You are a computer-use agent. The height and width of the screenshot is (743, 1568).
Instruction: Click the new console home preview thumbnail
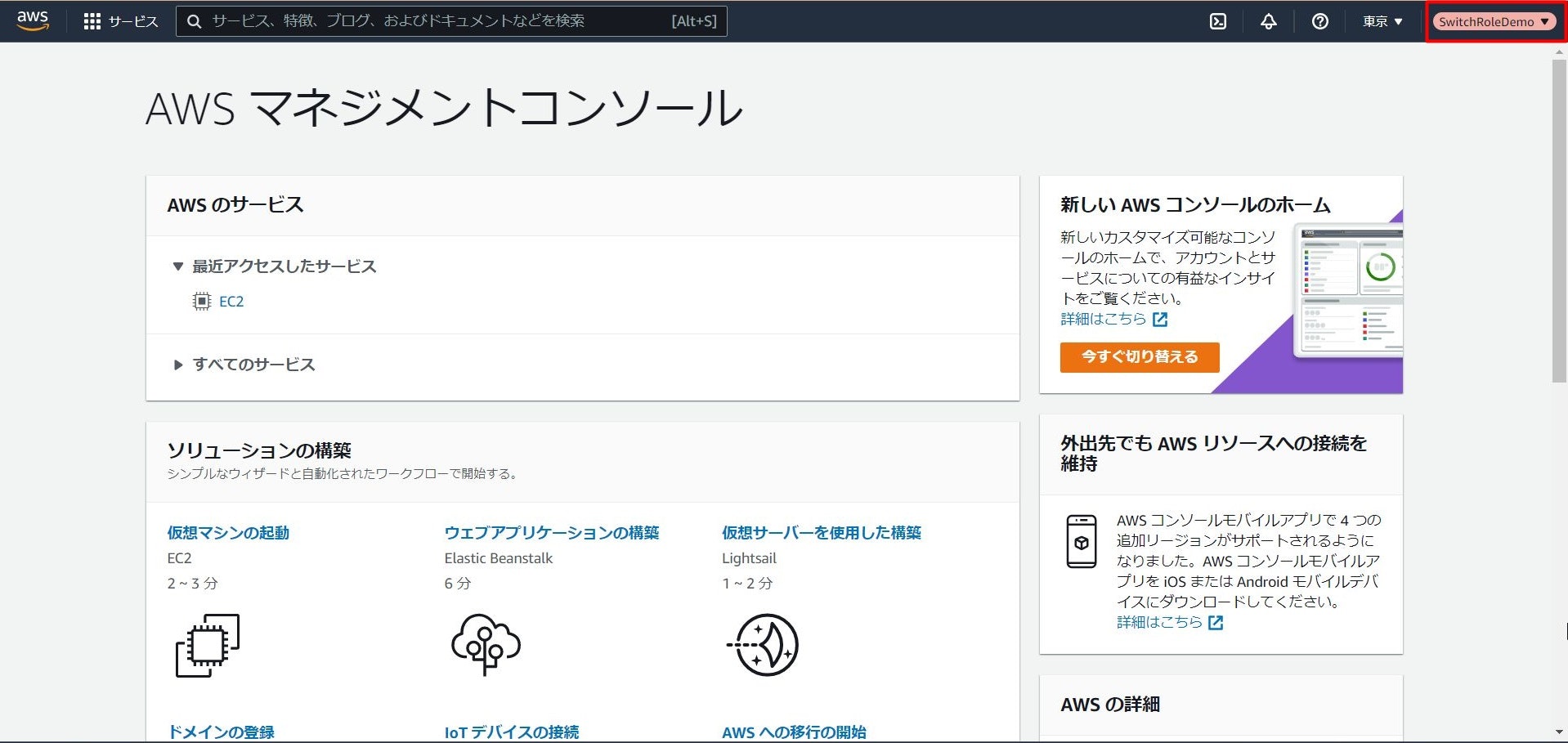point(1348,292)
